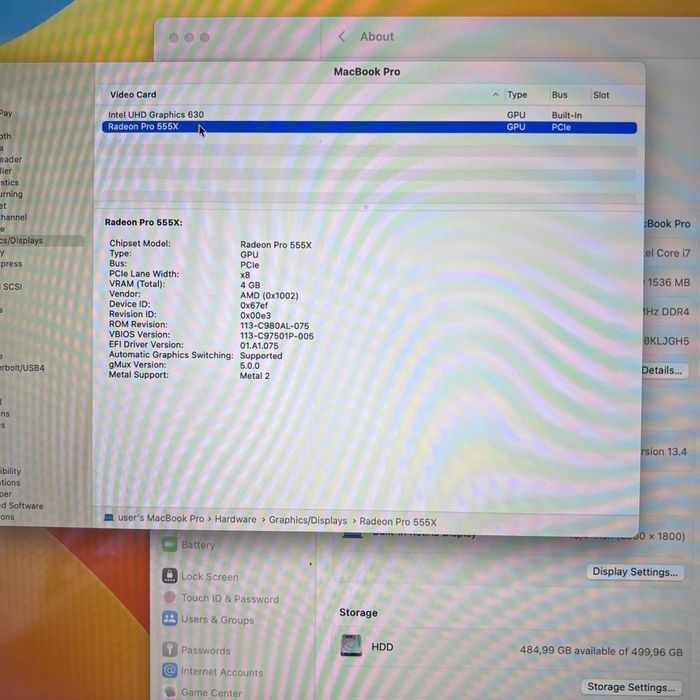Open Internet Accounts settings icon
This screenshot has height=700, width=700.
(x=170, y=671)
